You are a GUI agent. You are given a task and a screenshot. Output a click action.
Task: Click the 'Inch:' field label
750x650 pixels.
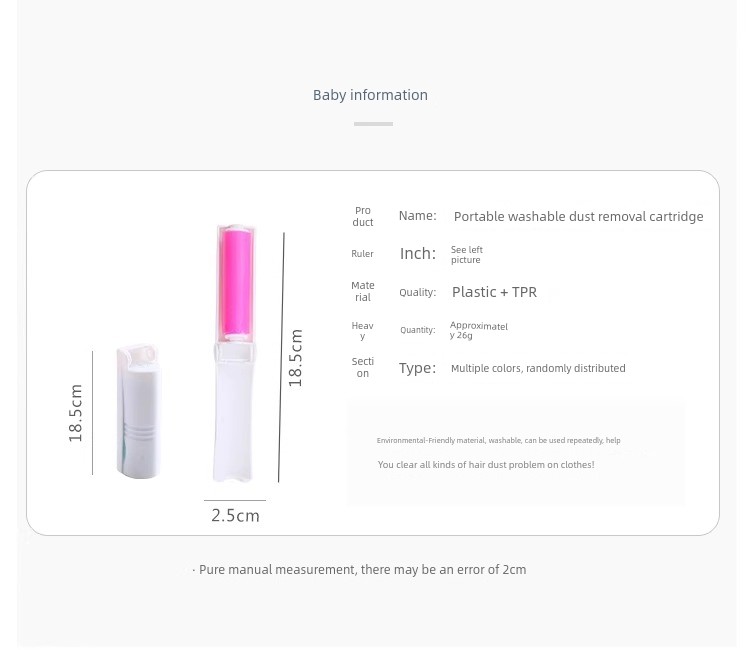pyautogui.click(x=418, y=253)
